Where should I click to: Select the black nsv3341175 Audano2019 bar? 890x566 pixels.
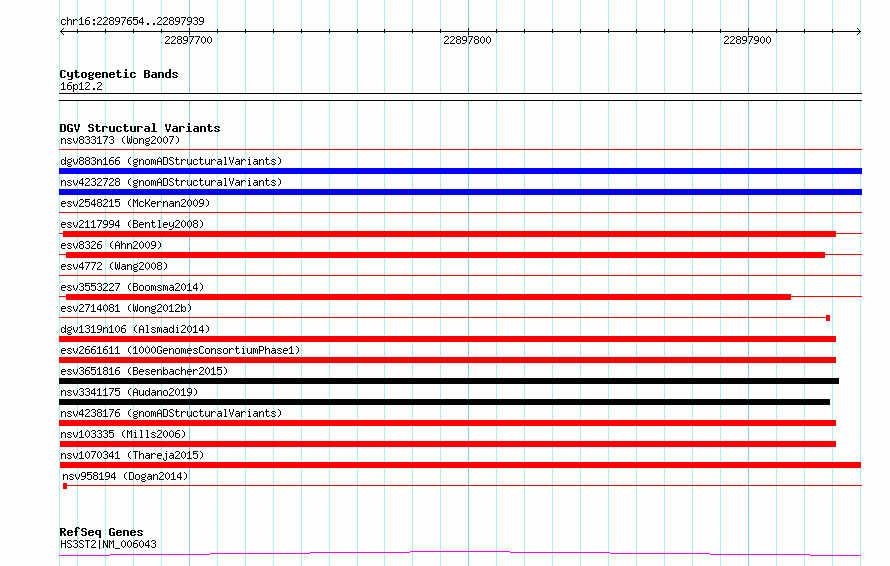tap(444, 402)
